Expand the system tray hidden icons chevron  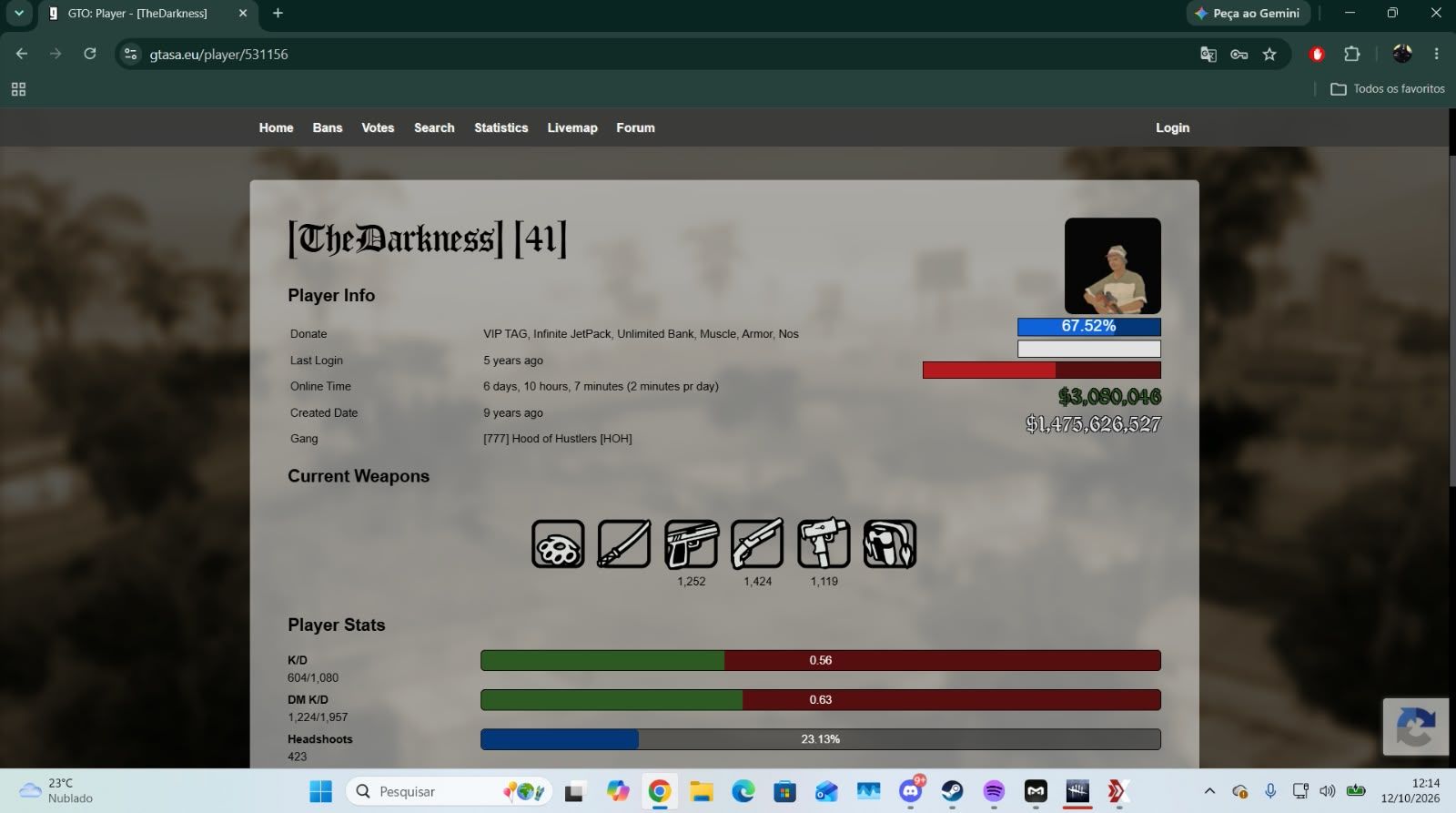pyautogui.click(x=1209, y=791)
